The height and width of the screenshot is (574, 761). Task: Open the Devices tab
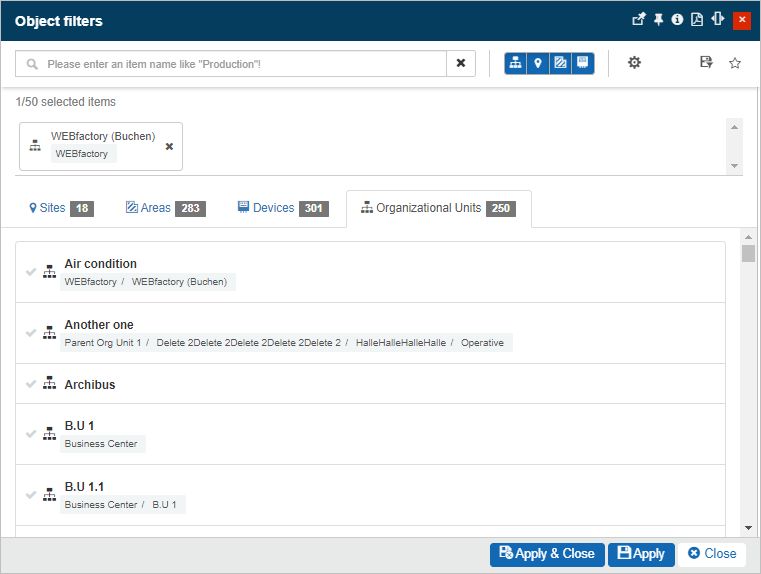pos(282,208)
